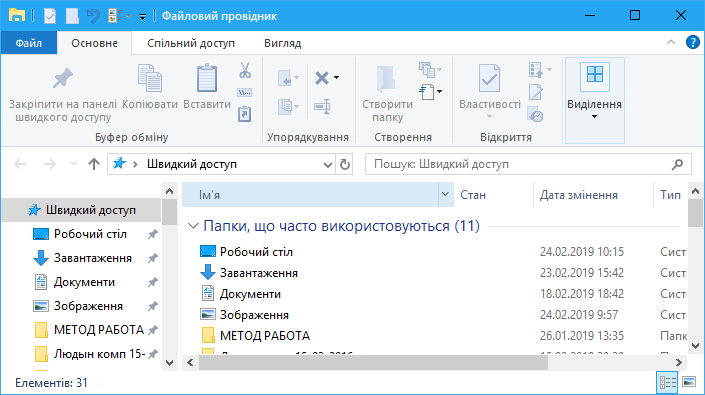This screenshot has height=395, width=705.
Task: Click the Cut scissors icon
Action: click(245, 70)
